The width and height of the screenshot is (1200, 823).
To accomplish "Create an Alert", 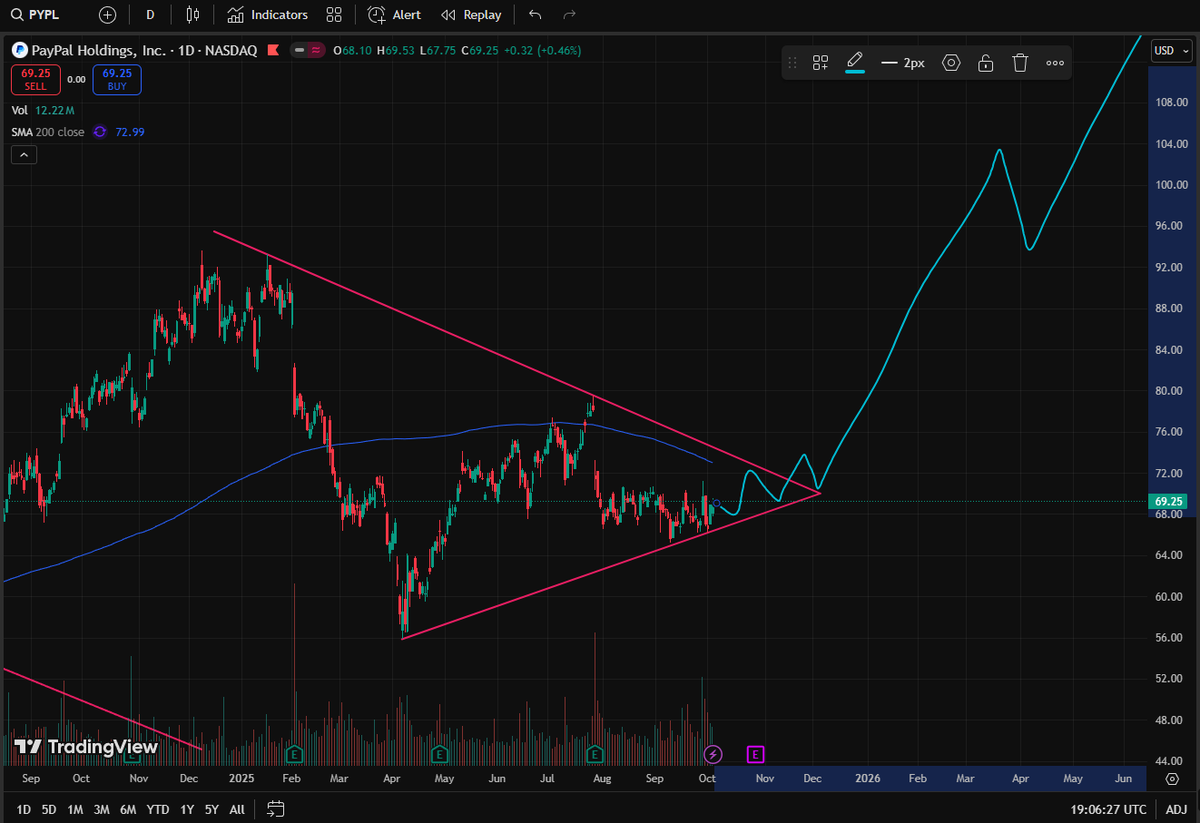I will pyautogui.click(x=394, y=15).
